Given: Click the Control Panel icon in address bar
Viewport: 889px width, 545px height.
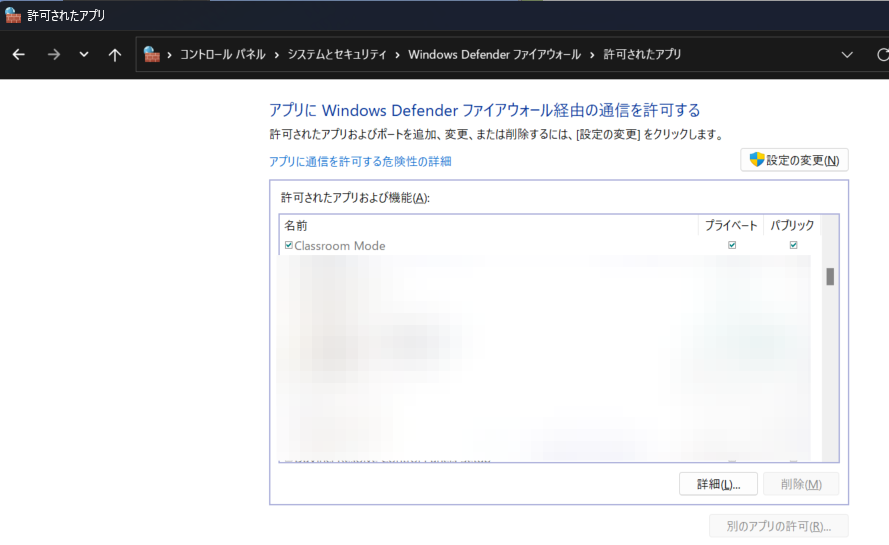Looking at the screenshot, I should click(152, 54).
